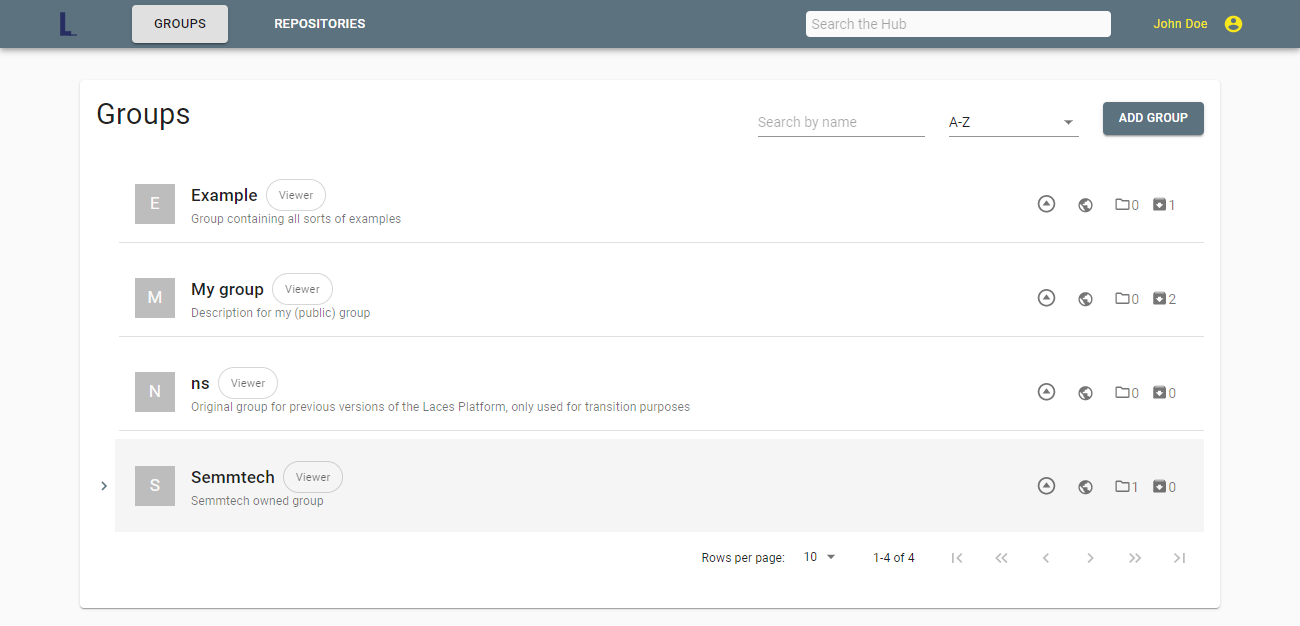Click the Viewer badge next to Semmtech
The width and height of the screenshot is (1300, 626).
point(313,477)
